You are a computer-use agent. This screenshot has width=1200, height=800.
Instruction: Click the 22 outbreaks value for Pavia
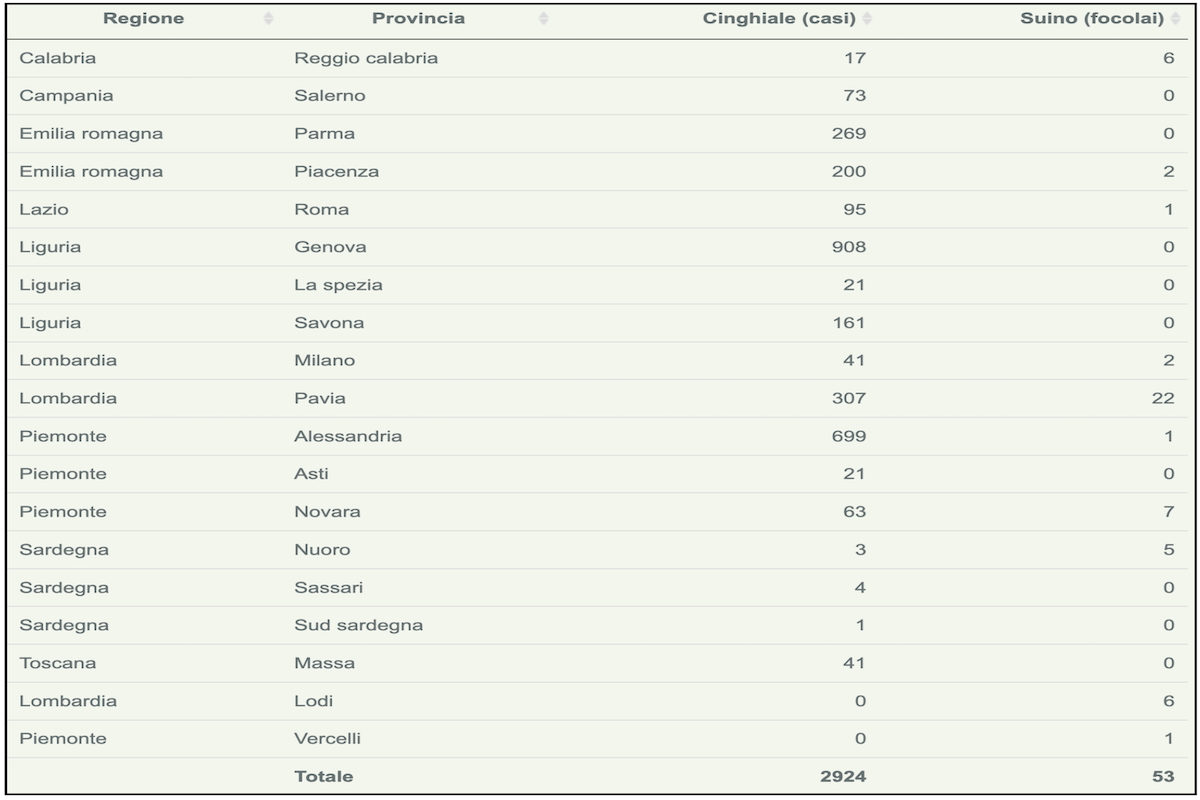[x=1163, y=398]
